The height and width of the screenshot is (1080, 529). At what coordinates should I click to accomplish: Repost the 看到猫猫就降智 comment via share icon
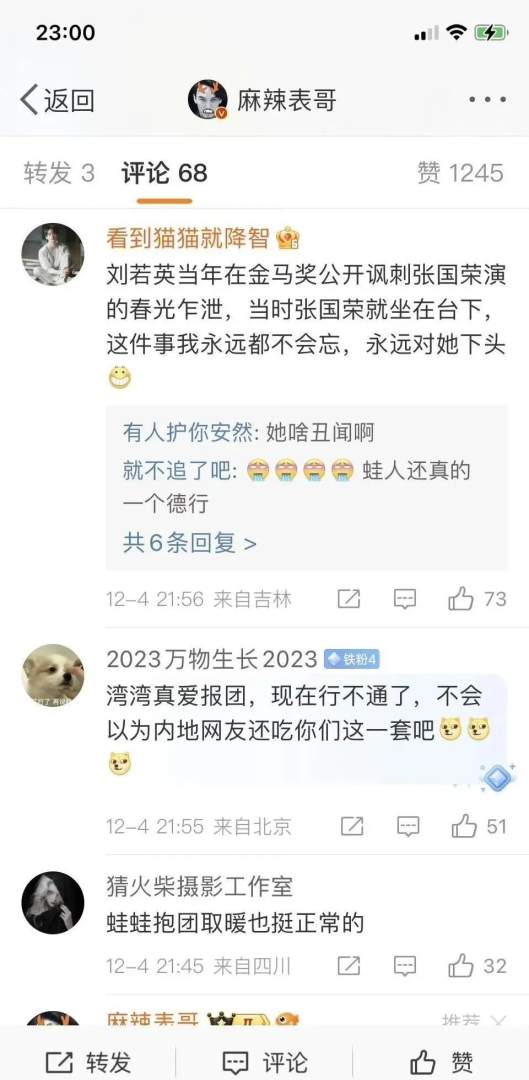[x=349, y=599]
